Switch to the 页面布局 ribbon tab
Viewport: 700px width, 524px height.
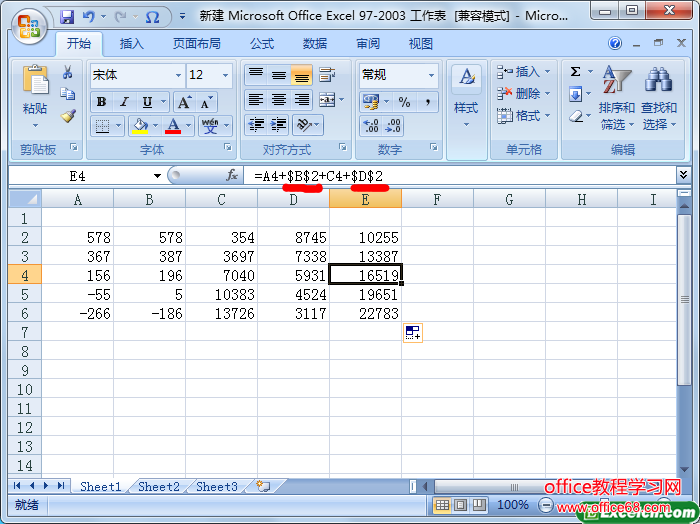coord(197,44)
